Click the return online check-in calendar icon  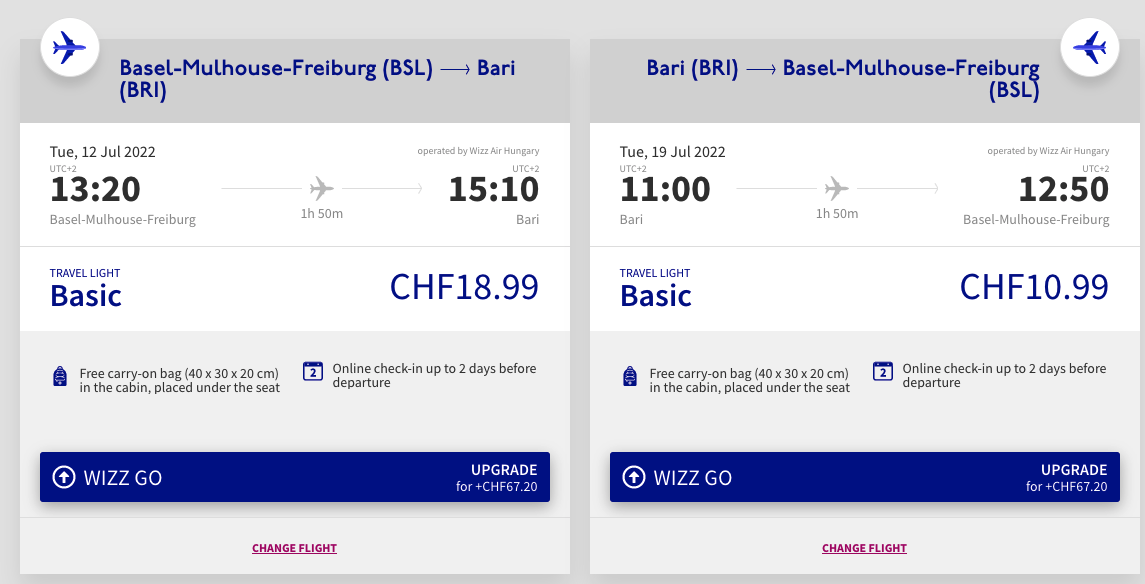point(882,371)
